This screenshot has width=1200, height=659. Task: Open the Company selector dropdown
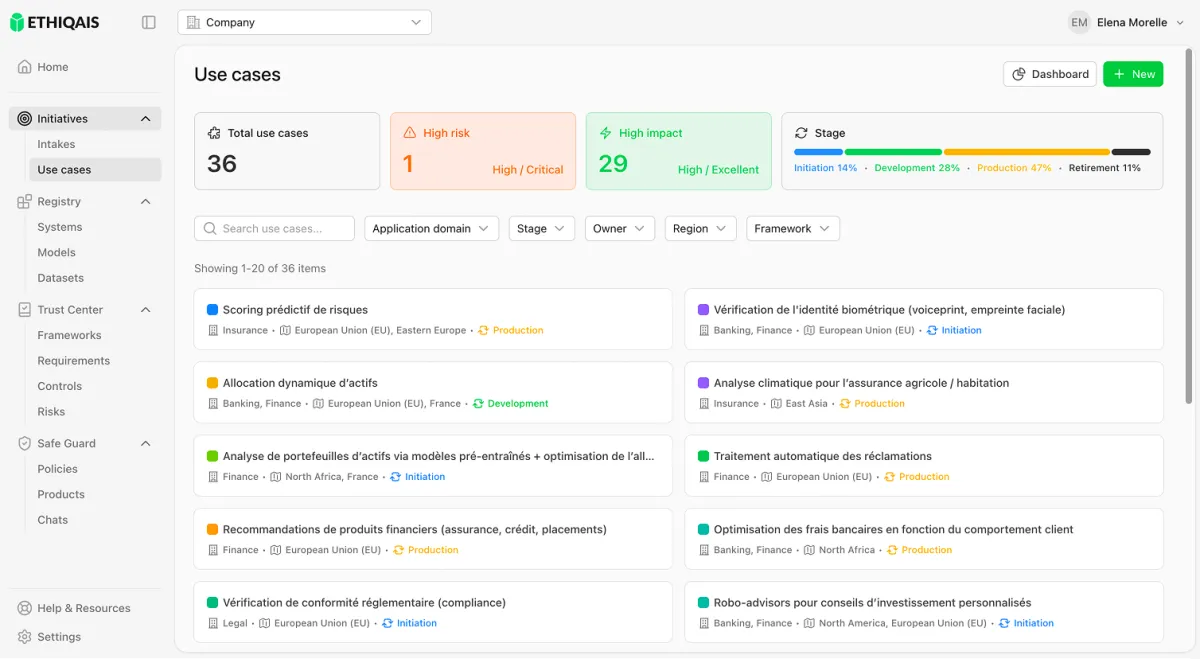[304, 22]
